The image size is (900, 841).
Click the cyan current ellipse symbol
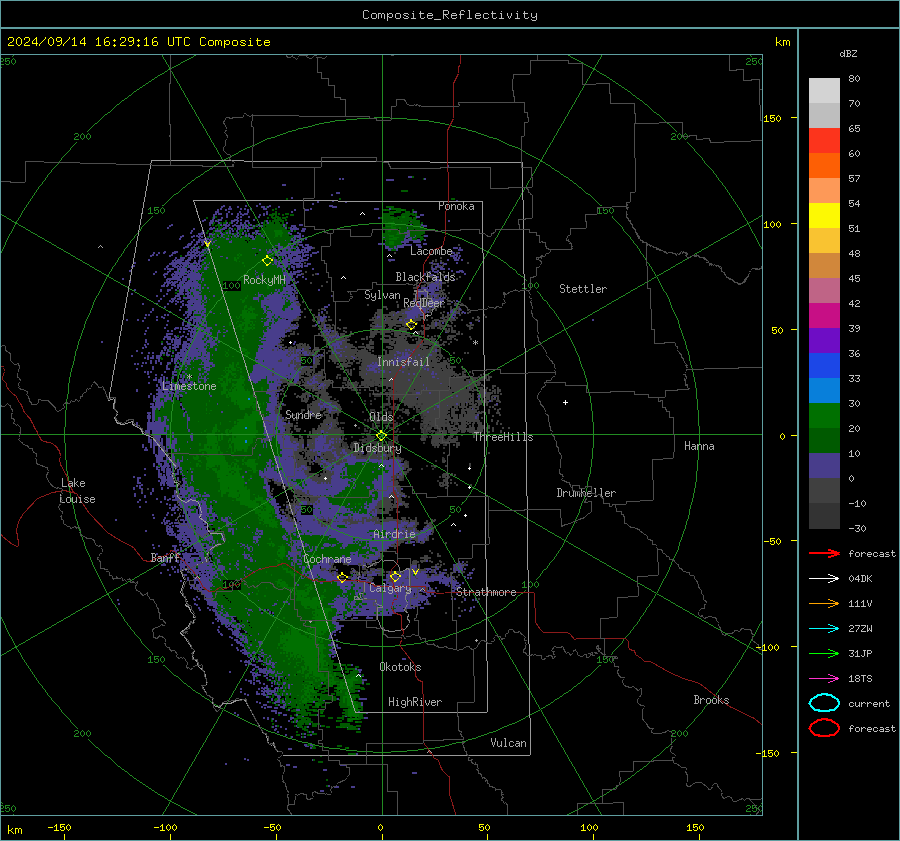(x=824, y=703)
